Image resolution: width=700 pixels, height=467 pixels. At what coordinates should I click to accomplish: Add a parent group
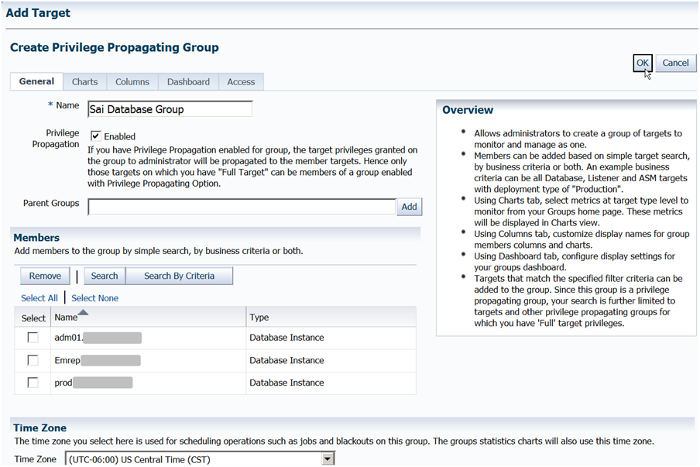pyautogui.click(x=409, y=207)
